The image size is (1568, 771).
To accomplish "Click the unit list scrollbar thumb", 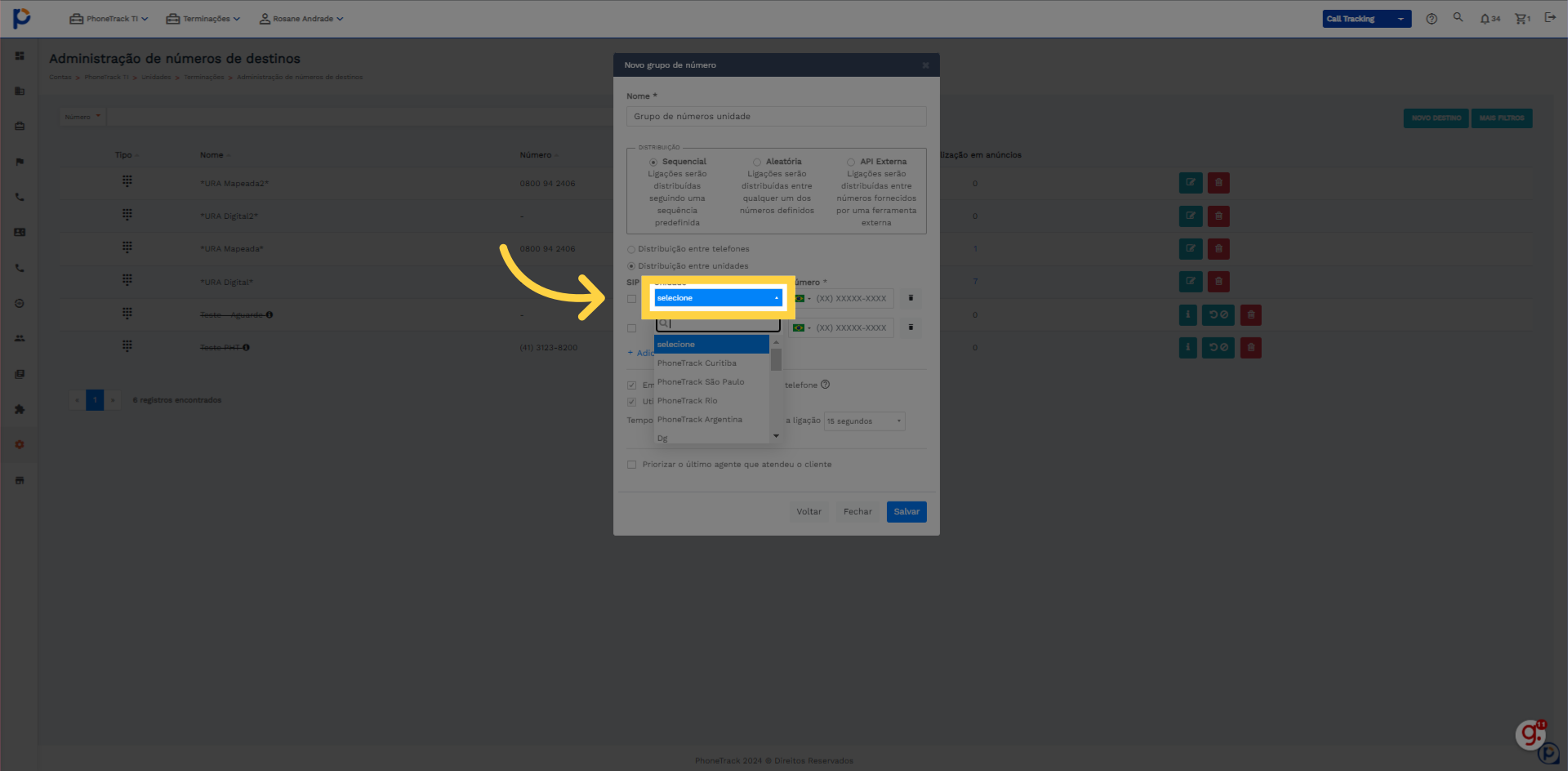I will [776, 359].
